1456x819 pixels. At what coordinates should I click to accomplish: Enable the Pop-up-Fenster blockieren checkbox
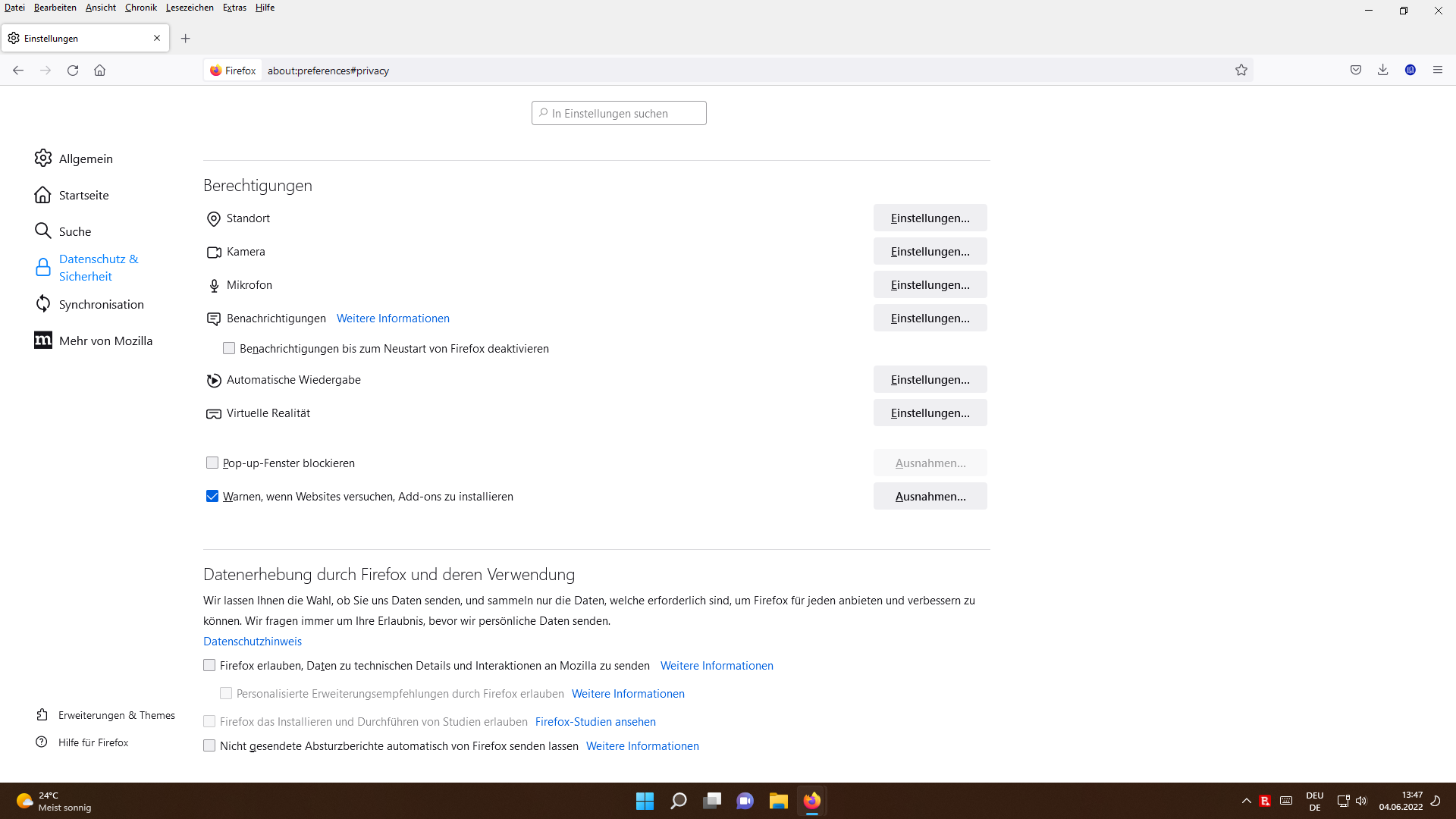(212, 463)
